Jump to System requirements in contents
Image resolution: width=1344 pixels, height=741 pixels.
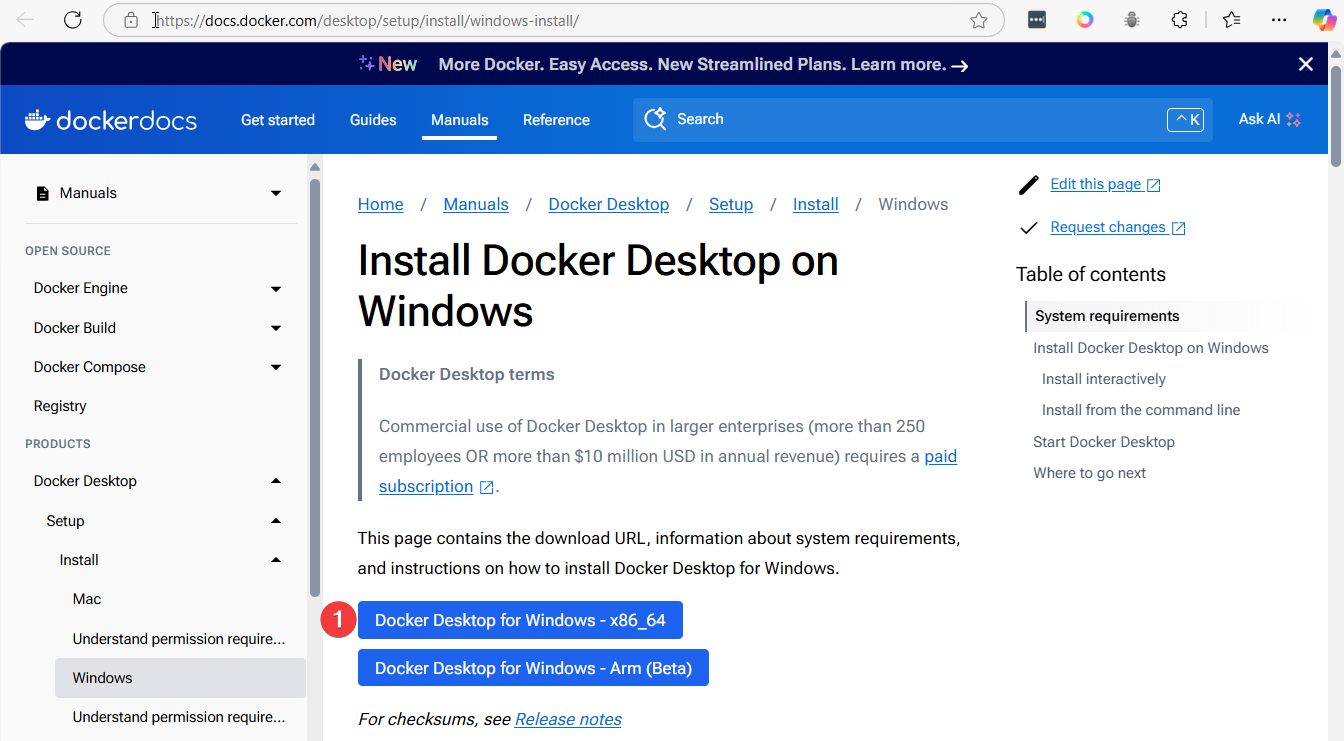(x=1107, y=316)
